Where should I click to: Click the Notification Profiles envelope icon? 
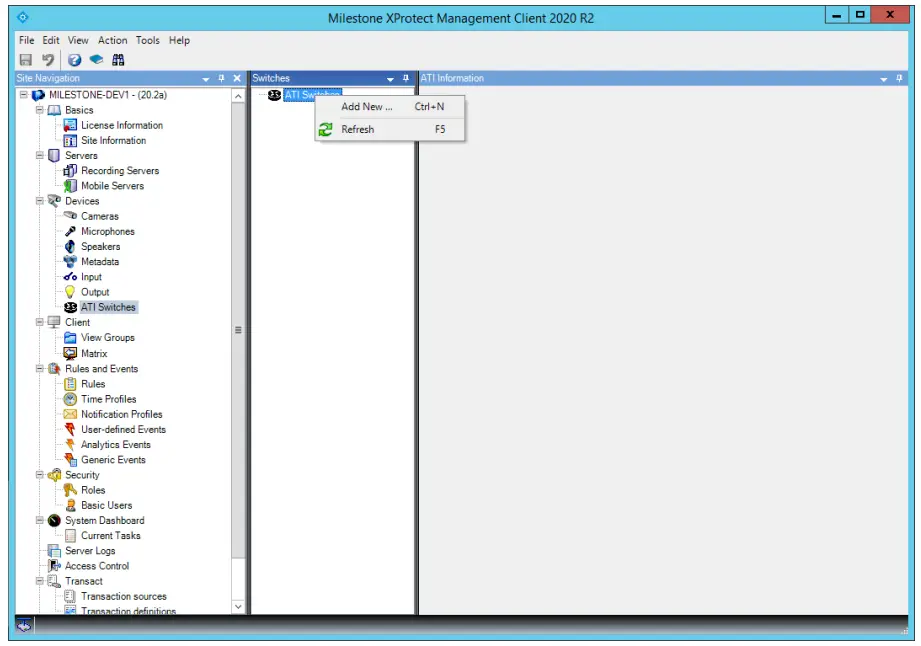pyautogui.click(x=70, y=414)
